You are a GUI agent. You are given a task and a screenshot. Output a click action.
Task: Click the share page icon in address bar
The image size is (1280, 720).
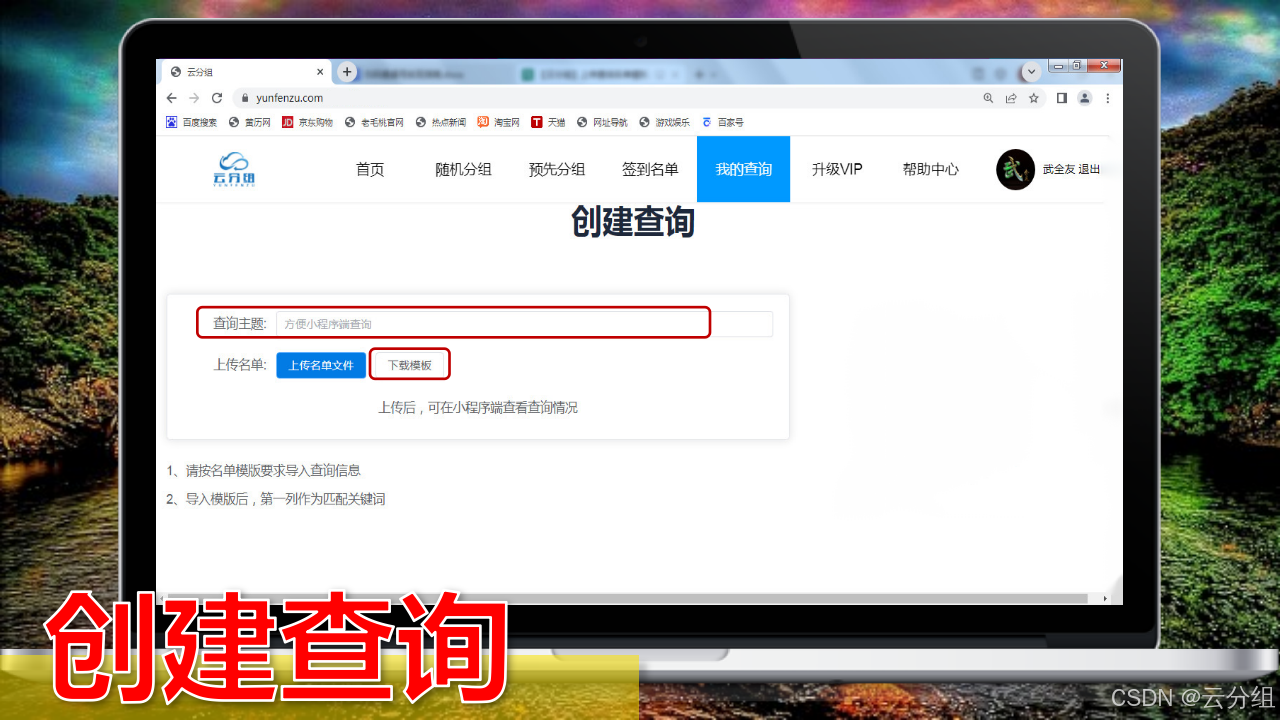point(1011,98)
